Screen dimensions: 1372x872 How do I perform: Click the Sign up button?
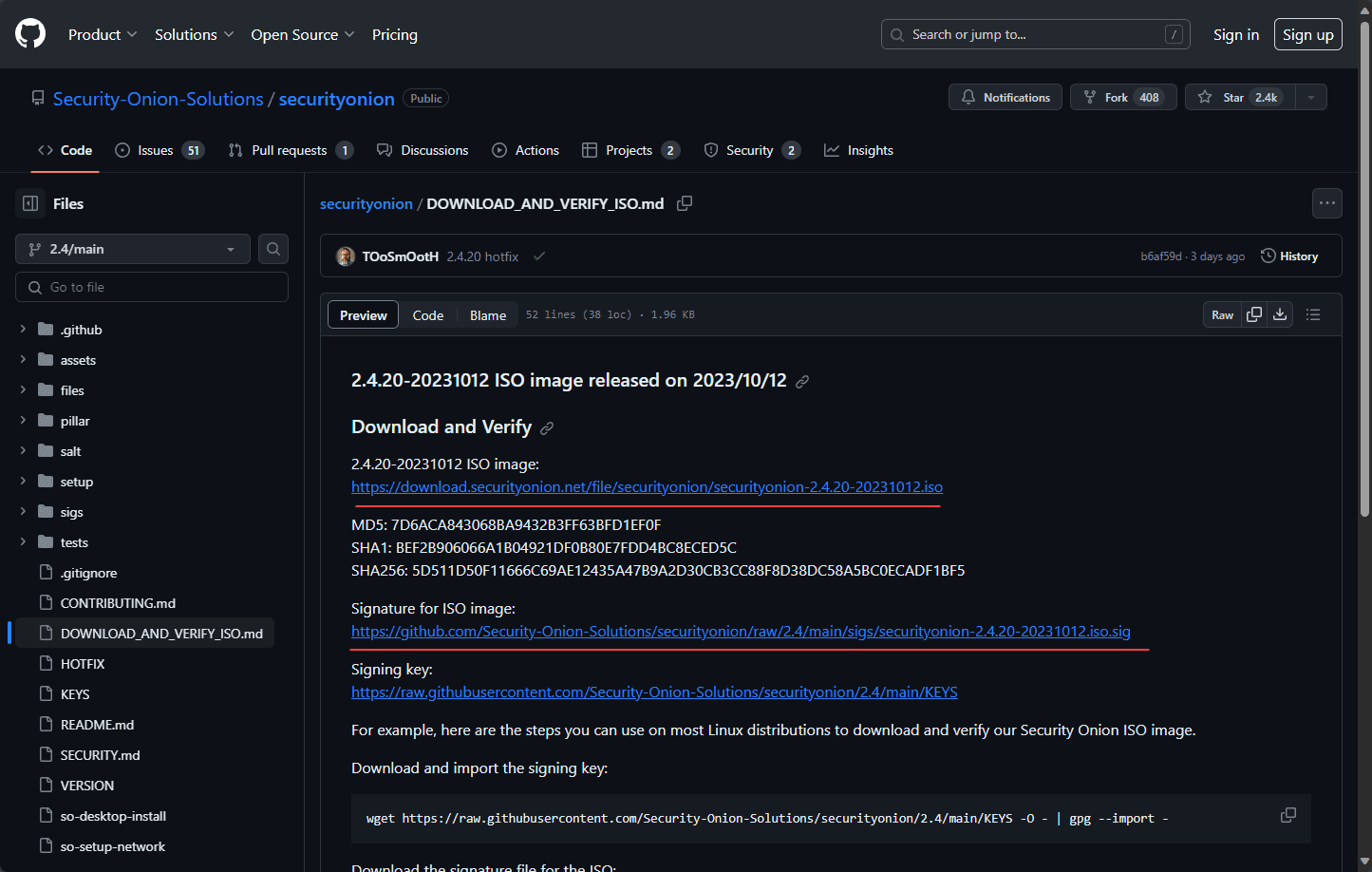[x=1307, y=34]
